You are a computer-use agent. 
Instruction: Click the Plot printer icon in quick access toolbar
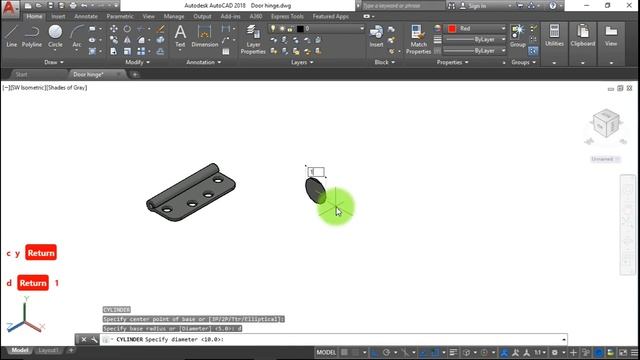click(x=73, y=6)
